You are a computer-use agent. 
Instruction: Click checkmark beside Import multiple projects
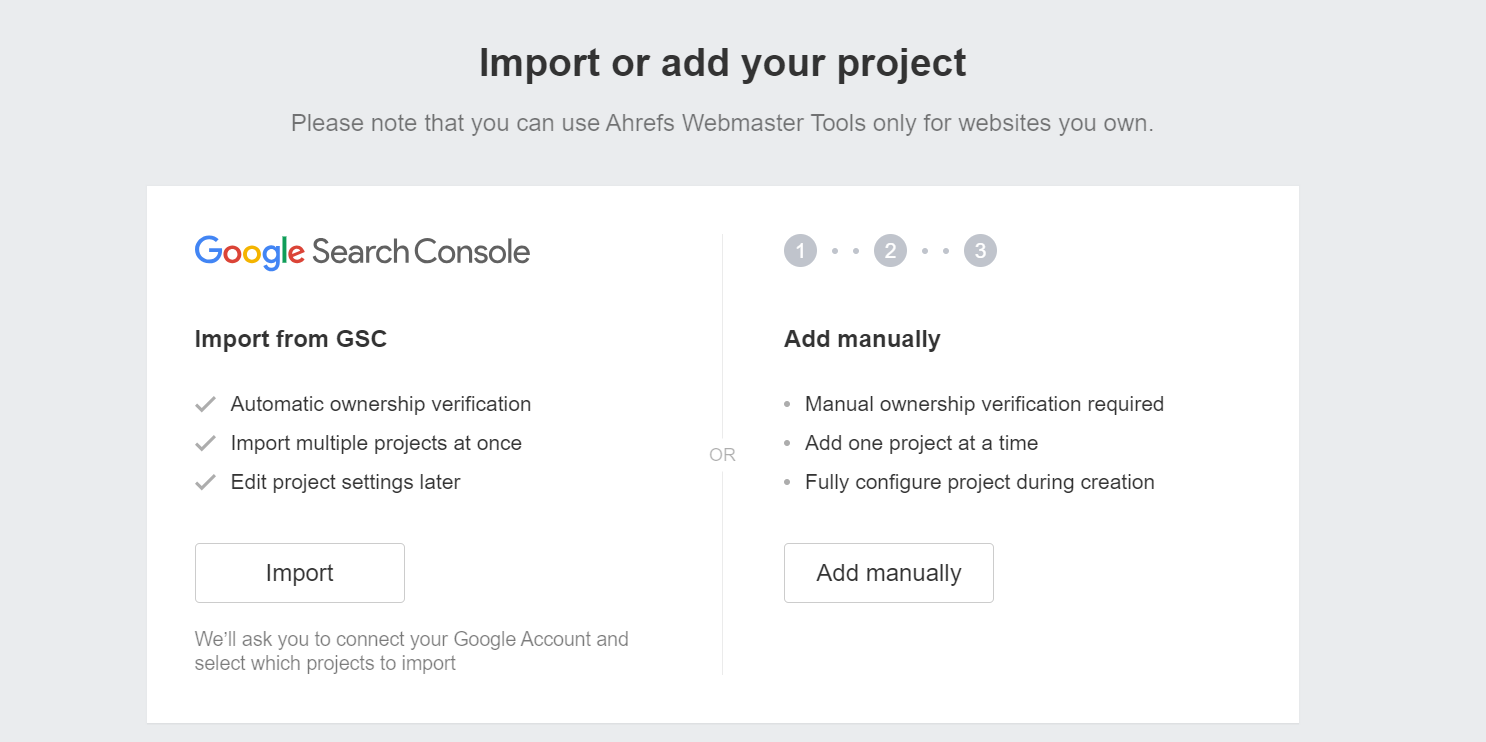coord(206,443)
